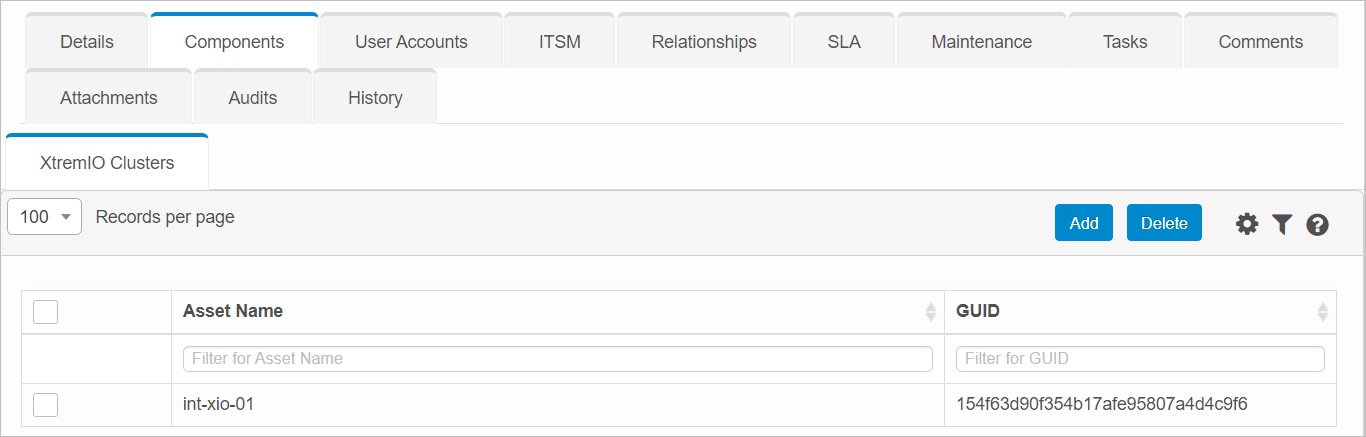The height and width of the screenshot is (437, 1366).
Task: Open the records per page dropdown
Action: tap(45, 217)
